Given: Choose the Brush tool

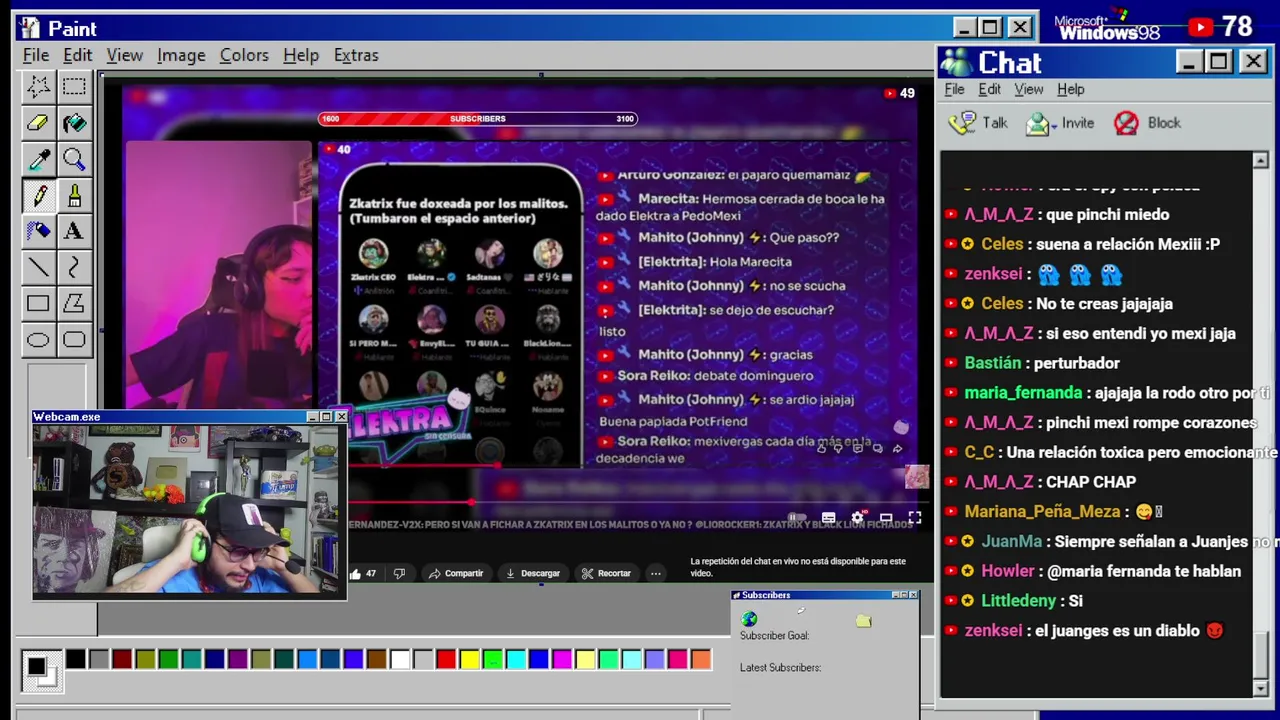Looking at the screenshot, I should pyautogui.click(x=74, y=195).
